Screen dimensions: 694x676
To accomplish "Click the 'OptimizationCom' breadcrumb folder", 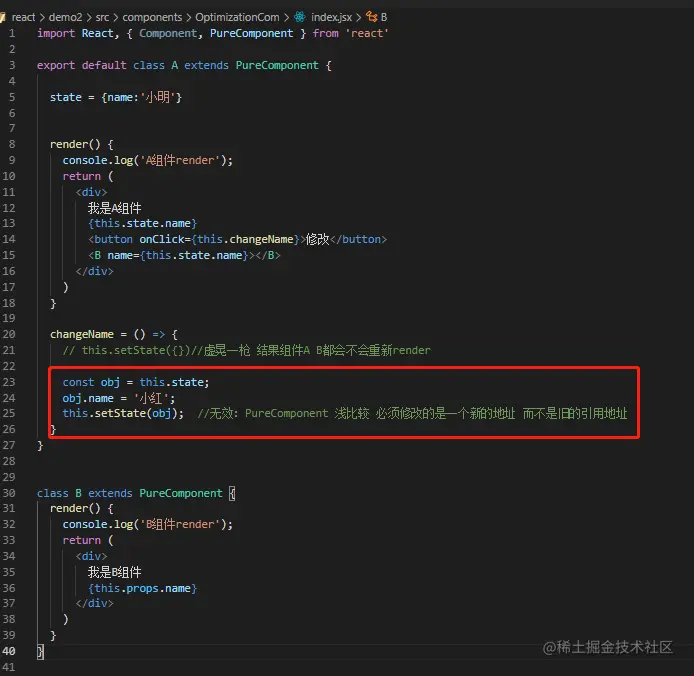I will pos(237,17).
